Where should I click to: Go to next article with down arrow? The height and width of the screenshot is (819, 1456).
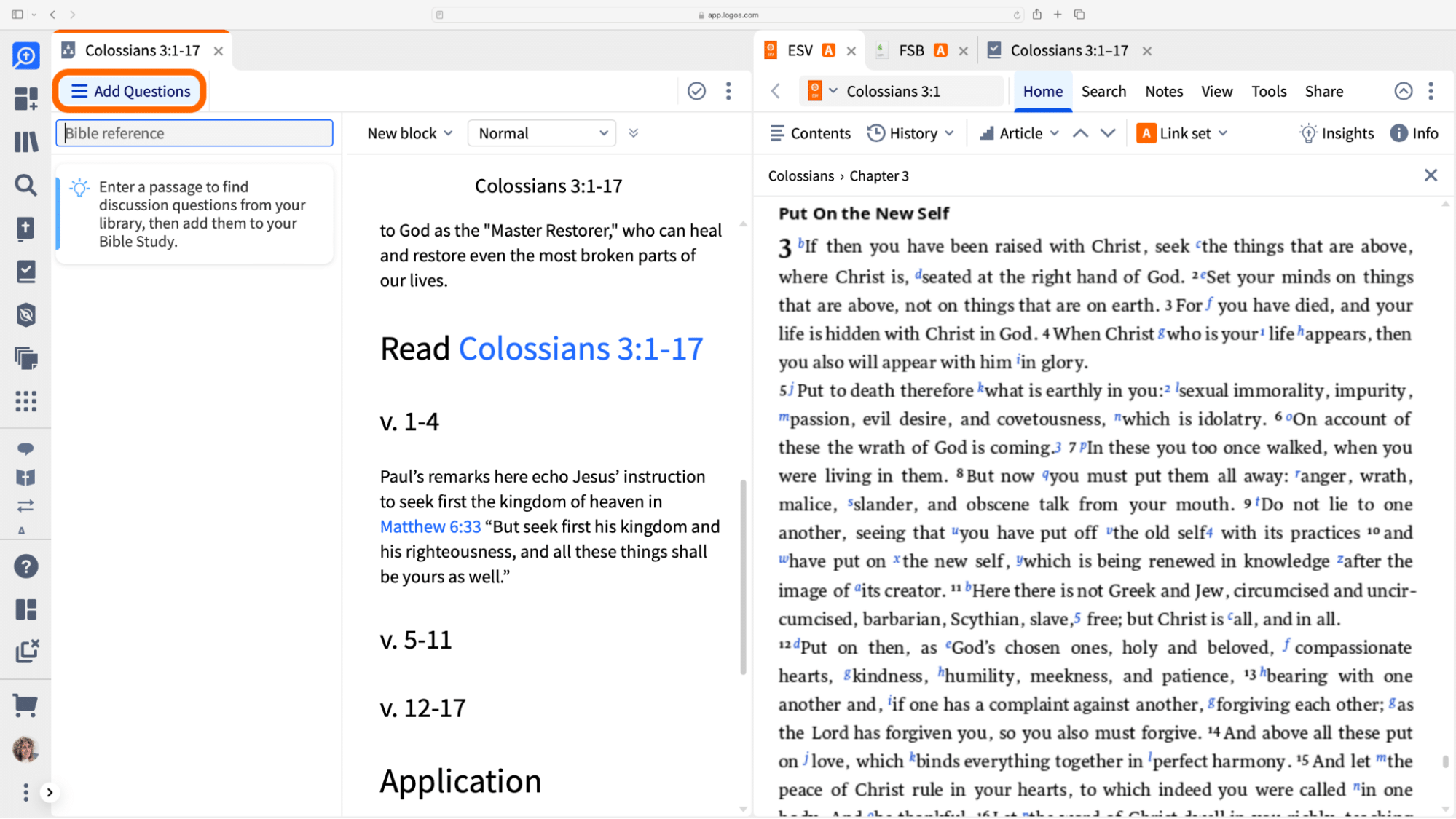pyautogui.click(x=1107, y=133)
